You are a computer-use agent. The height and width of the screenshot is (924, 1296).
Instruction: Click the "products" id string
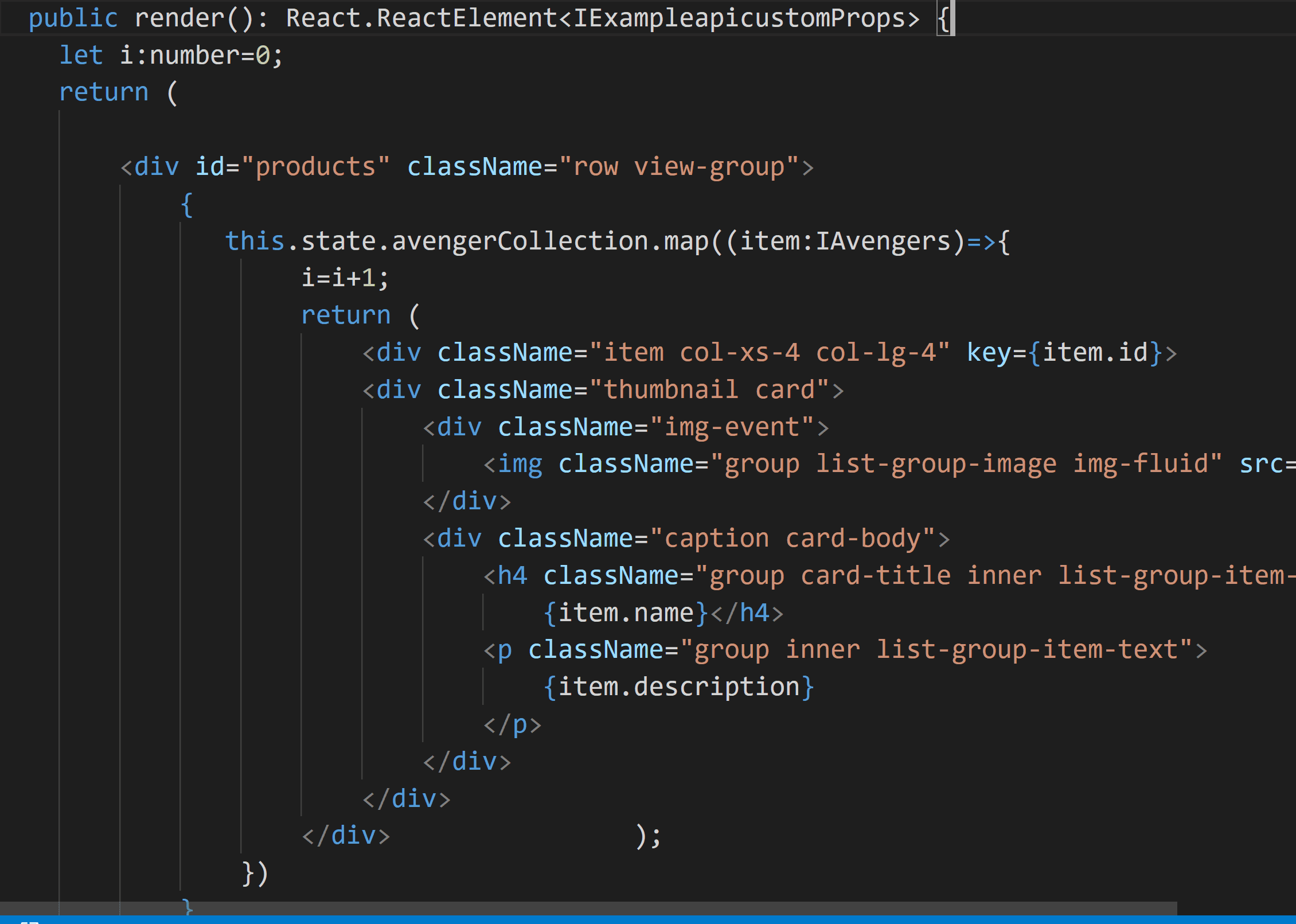coord(315,167)
